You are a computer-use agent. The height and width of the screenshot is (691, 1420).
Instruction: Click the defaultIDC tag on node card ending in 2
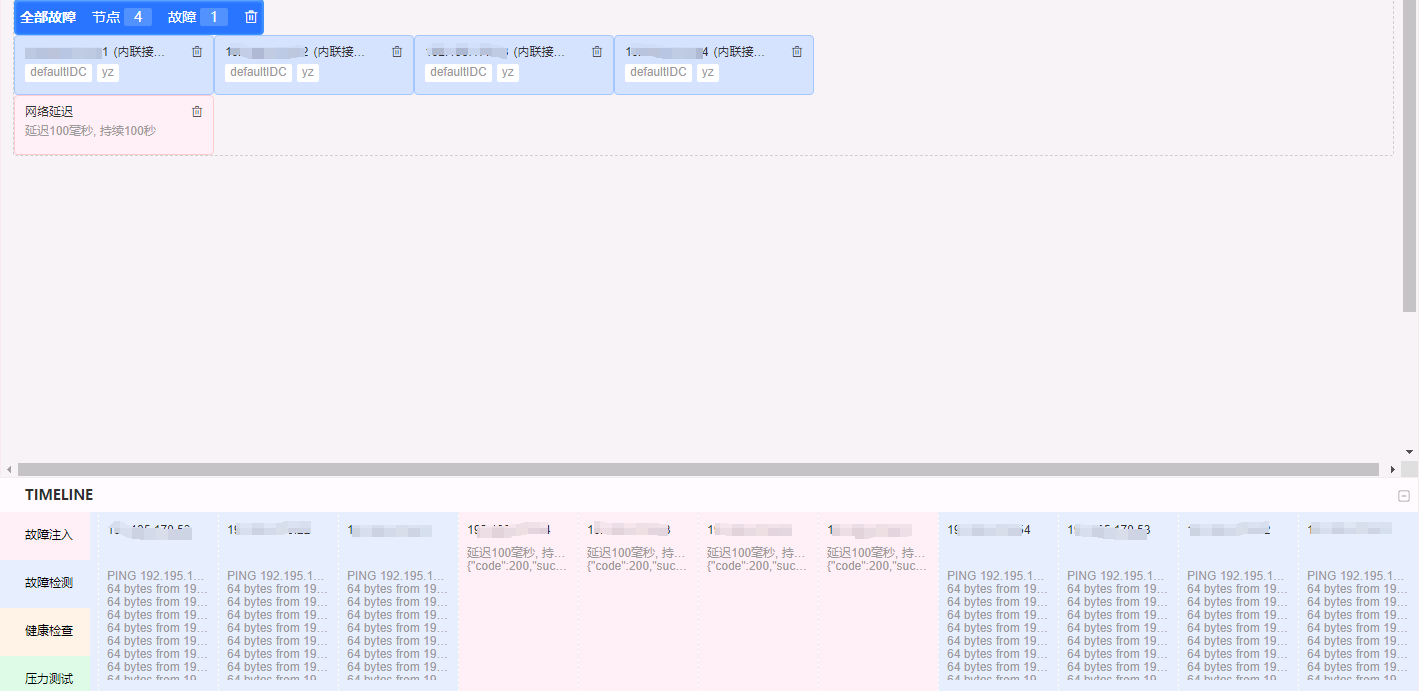click(259, 72)
